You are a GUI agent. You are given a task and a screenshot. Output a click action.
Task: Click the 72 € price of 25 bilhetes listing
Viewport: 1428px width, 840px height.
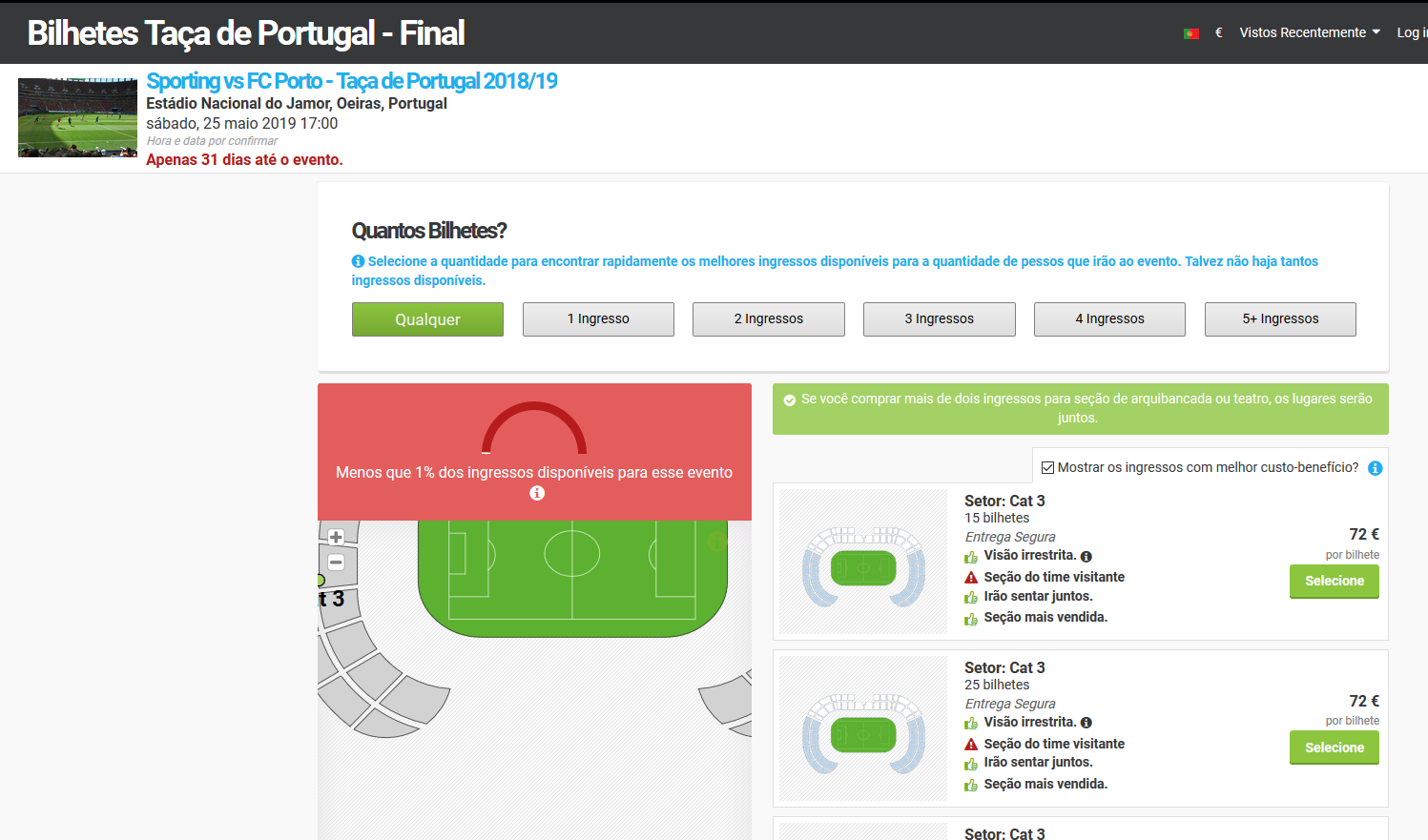pos(1364,701)
